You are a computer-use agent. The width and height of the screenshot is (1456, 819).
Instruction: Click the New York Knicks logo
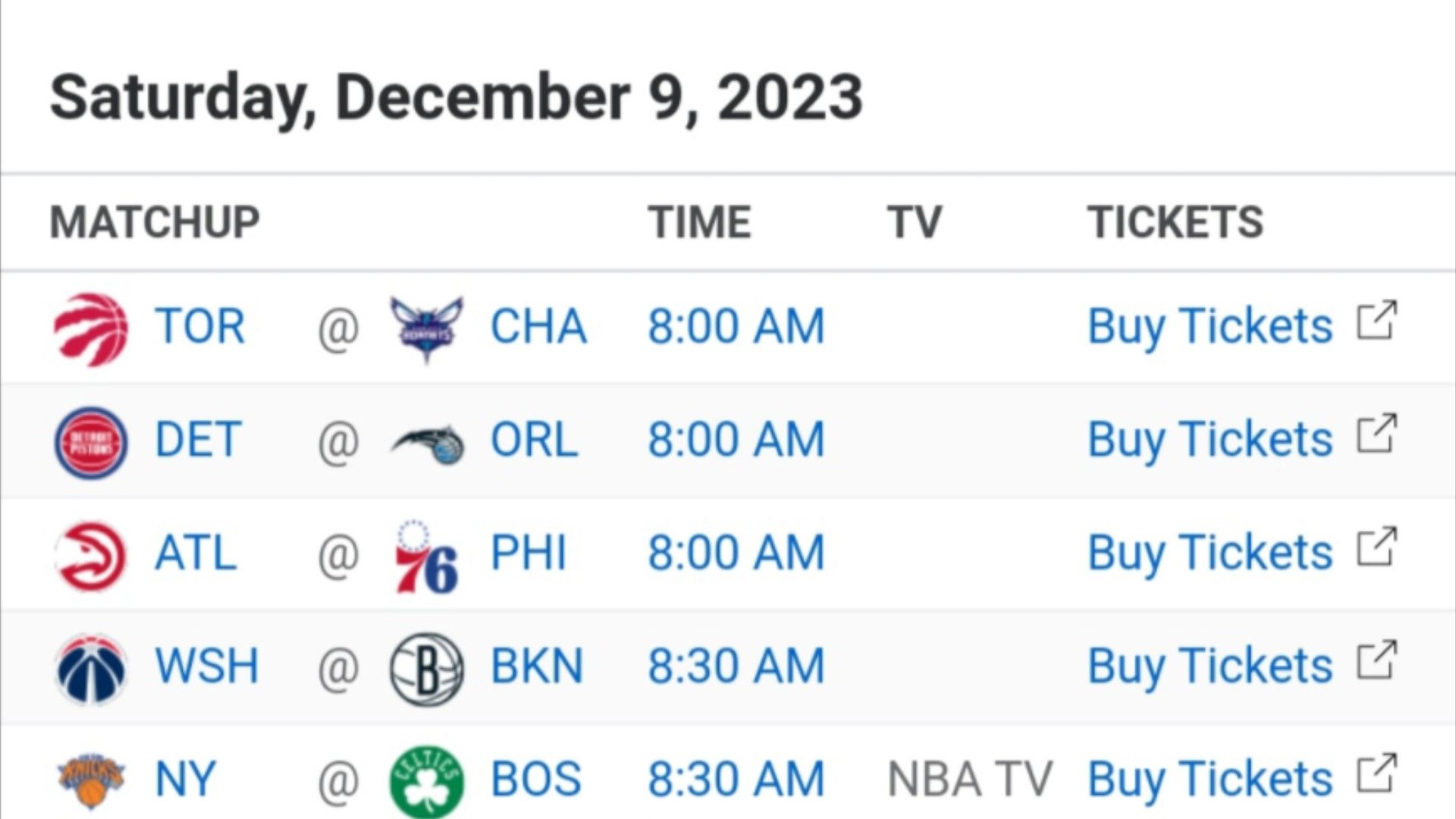click(91, 781)
